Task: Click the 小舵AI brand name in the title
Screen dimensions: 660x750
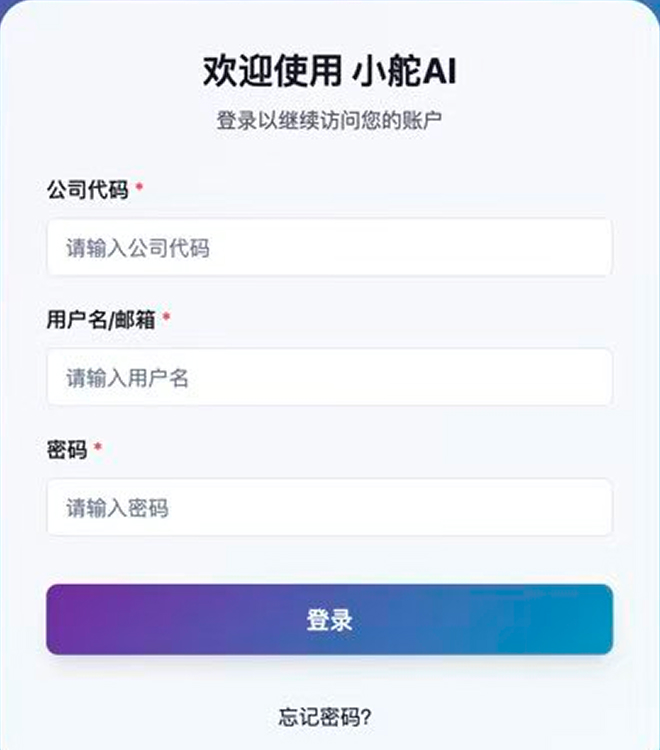Action: (x=406, y=72)
